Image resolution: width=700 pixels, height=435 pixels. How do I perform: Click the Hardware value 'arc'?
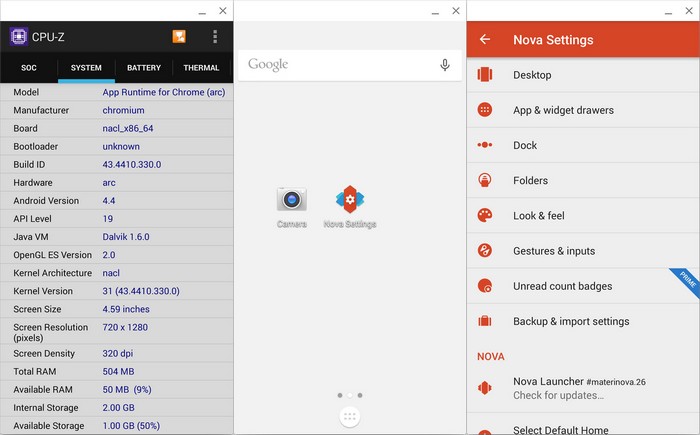click(x=109, y=183)
